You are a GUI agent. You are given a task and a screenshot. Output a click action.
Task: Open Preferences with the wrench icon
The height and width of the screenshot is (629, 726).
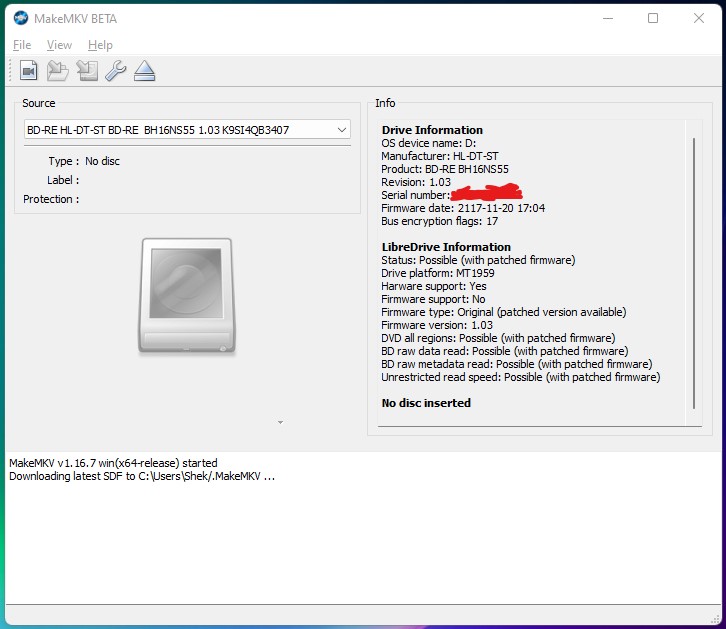(x=116, y=71)
